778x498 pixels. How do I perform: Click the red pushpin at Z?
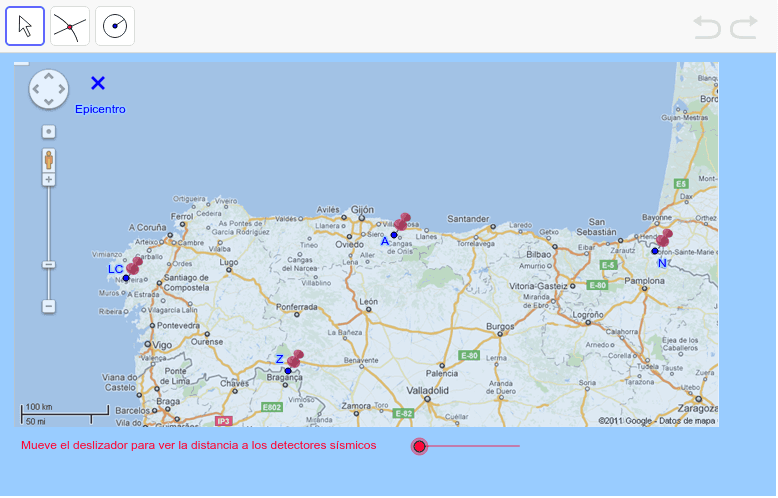295,359
